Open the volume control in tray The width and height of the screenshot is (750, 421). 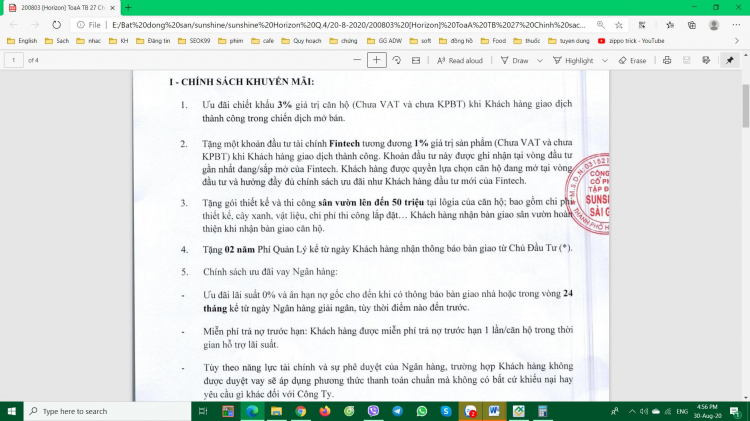tap(644, 411)
